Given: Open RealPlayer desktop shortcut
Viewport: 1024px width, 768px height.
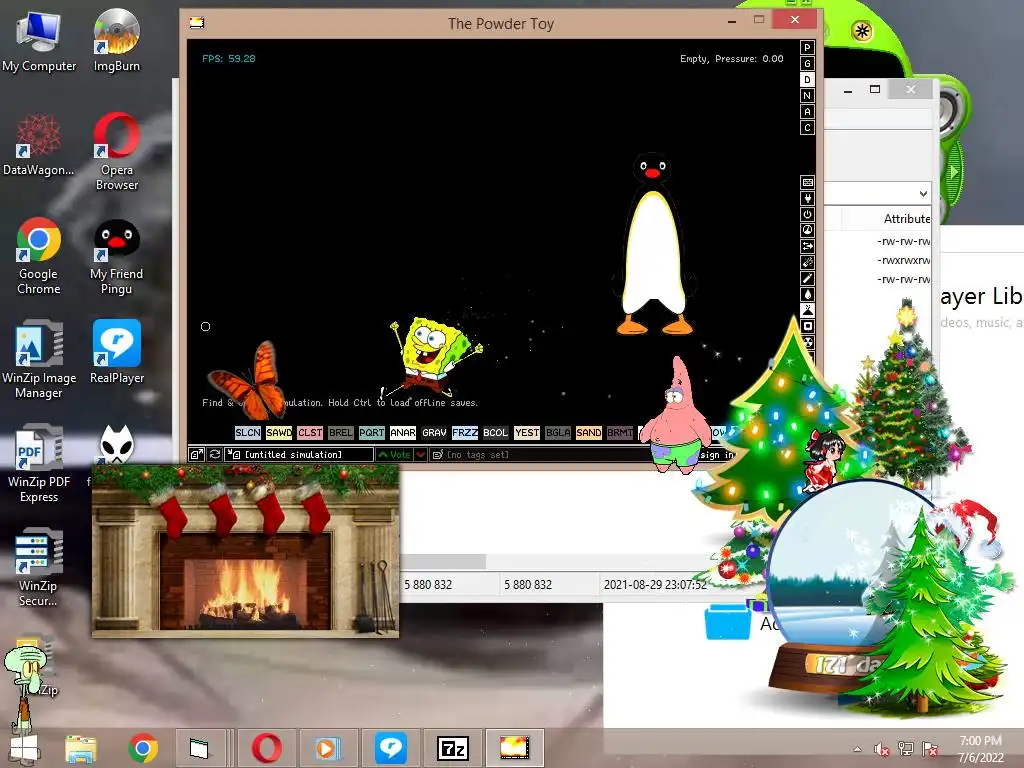Looking at the screenshot, I should [x=116, y=351].
